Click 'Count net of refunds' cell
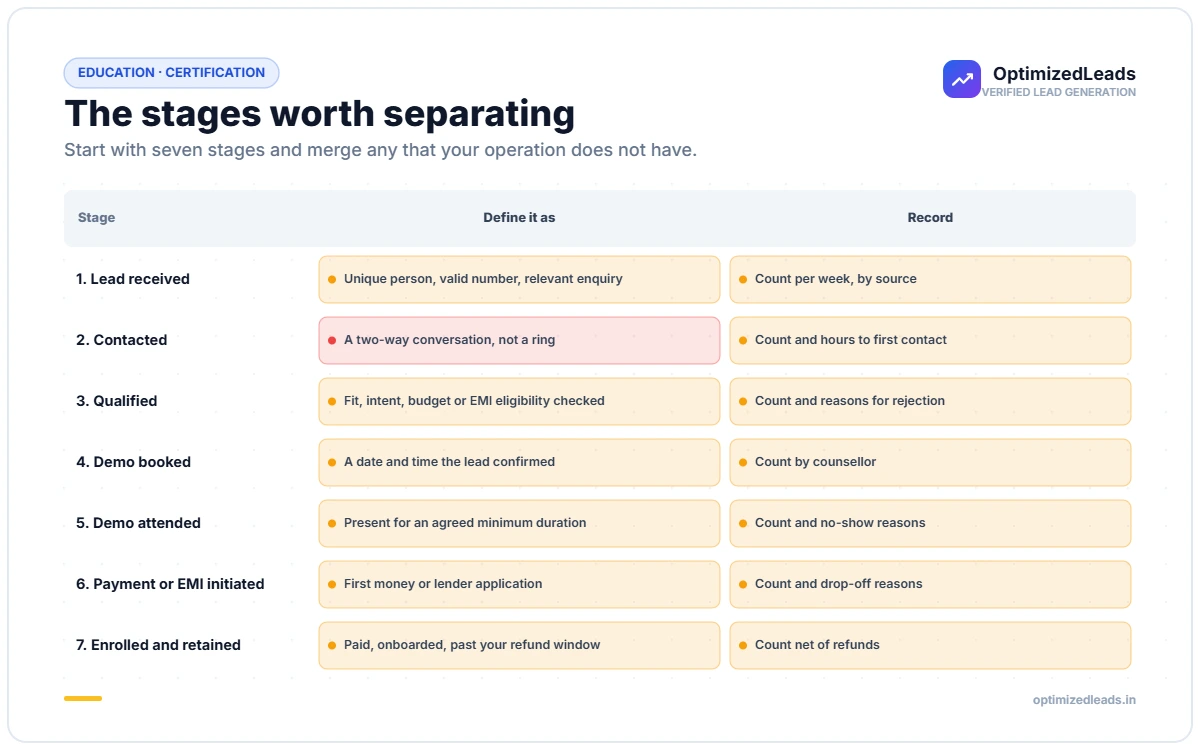This screenshot has height=750, width=1200. [930, 645]
